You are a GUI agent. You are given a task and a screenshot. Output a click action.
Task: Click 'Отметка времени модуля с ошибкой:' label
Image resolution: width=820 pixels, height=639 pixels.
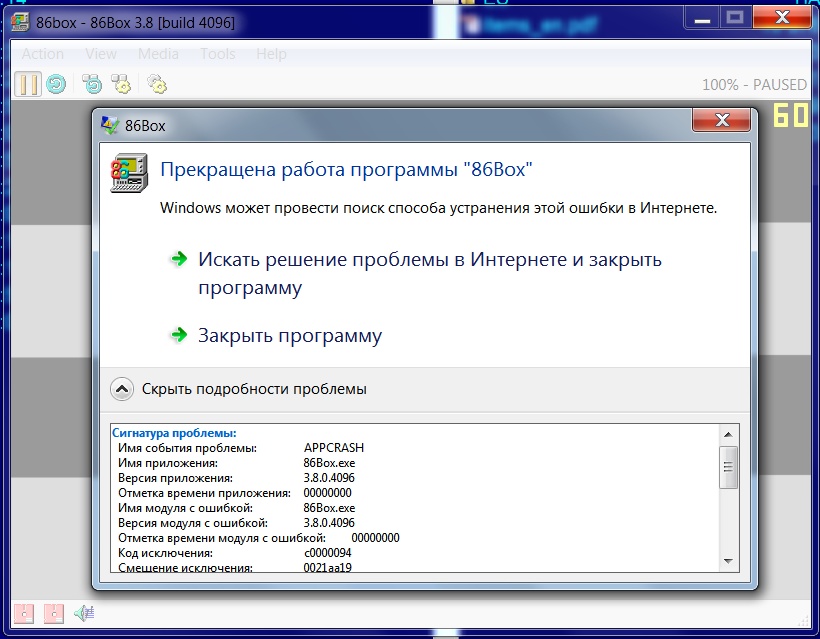(222, 538)
